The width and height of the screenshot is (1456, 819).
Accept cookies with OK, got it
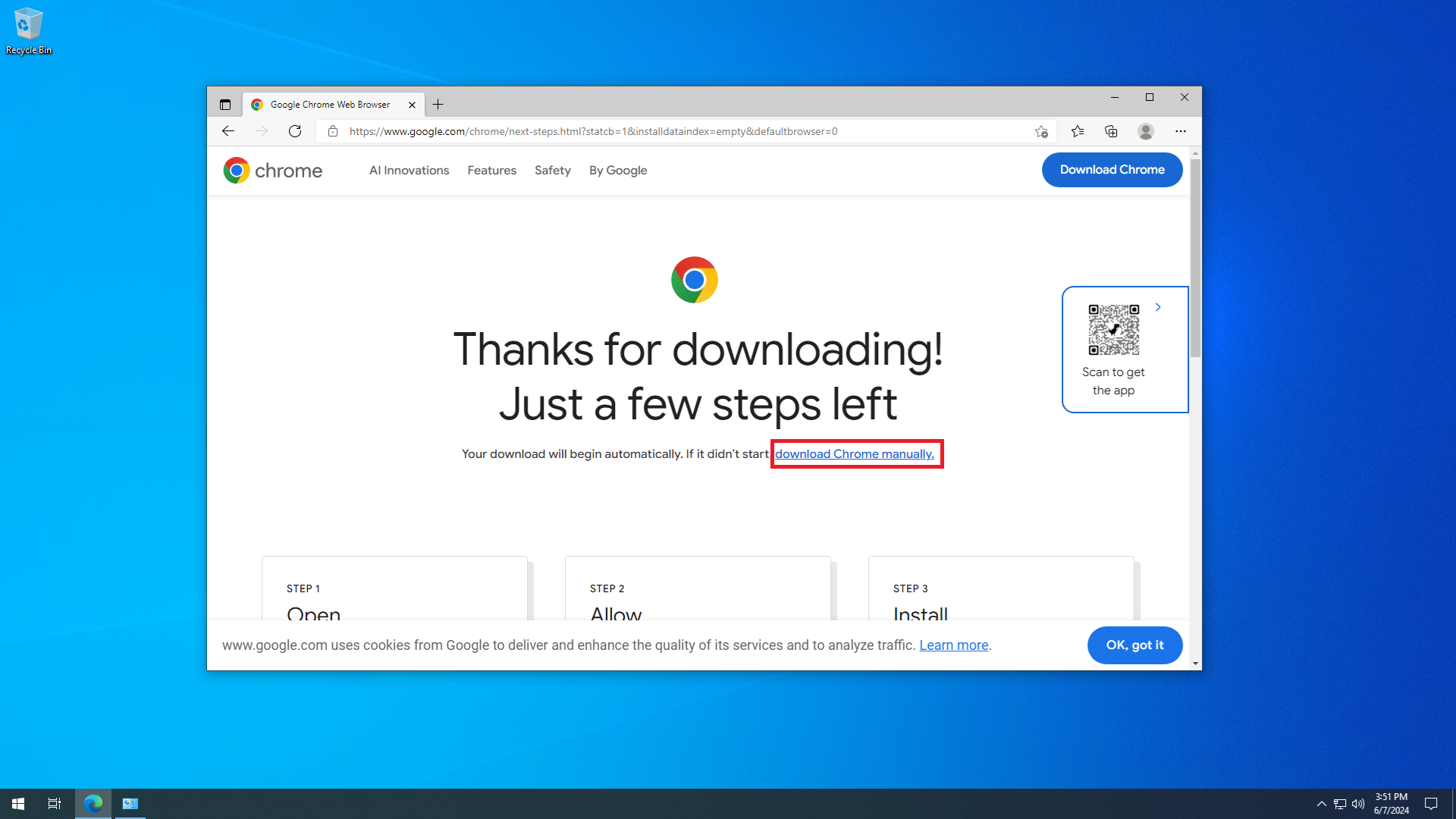1135,645
